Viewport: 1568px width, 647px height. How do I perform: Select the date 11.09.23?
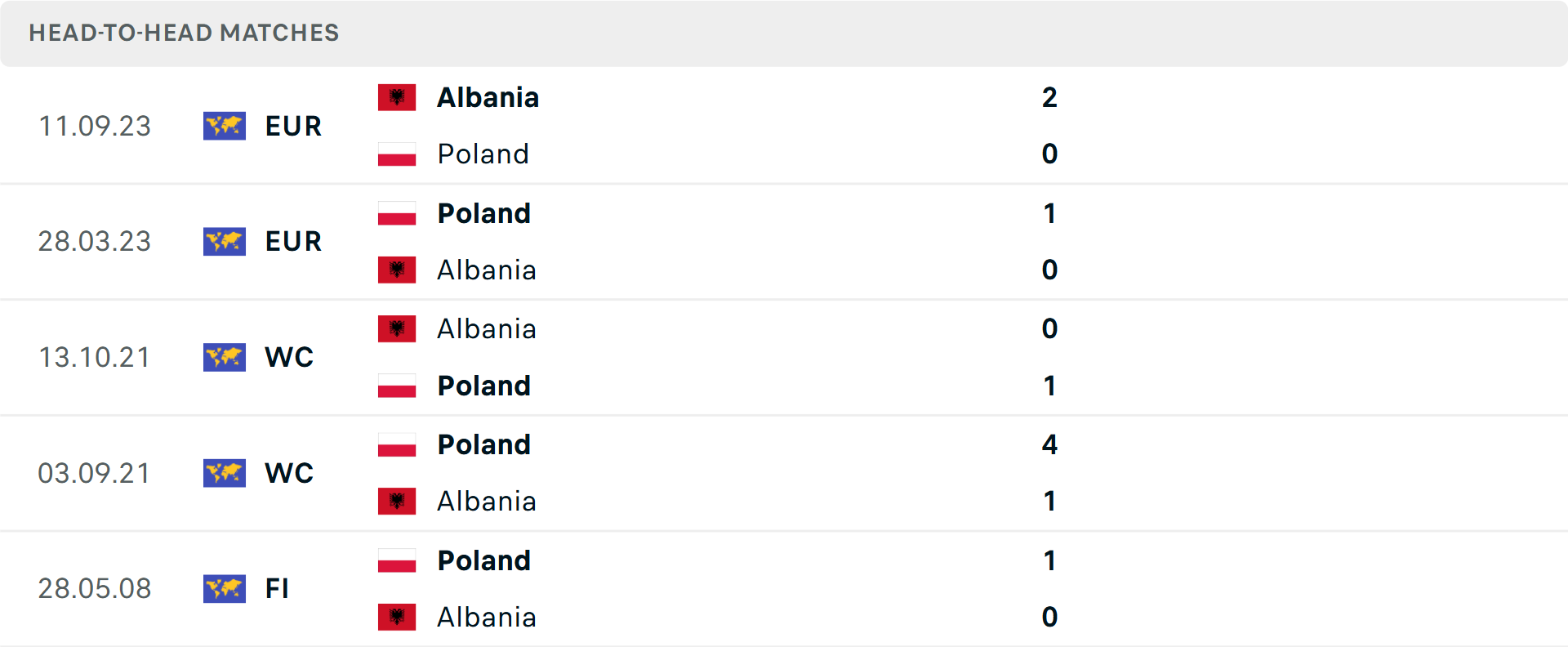95,126
